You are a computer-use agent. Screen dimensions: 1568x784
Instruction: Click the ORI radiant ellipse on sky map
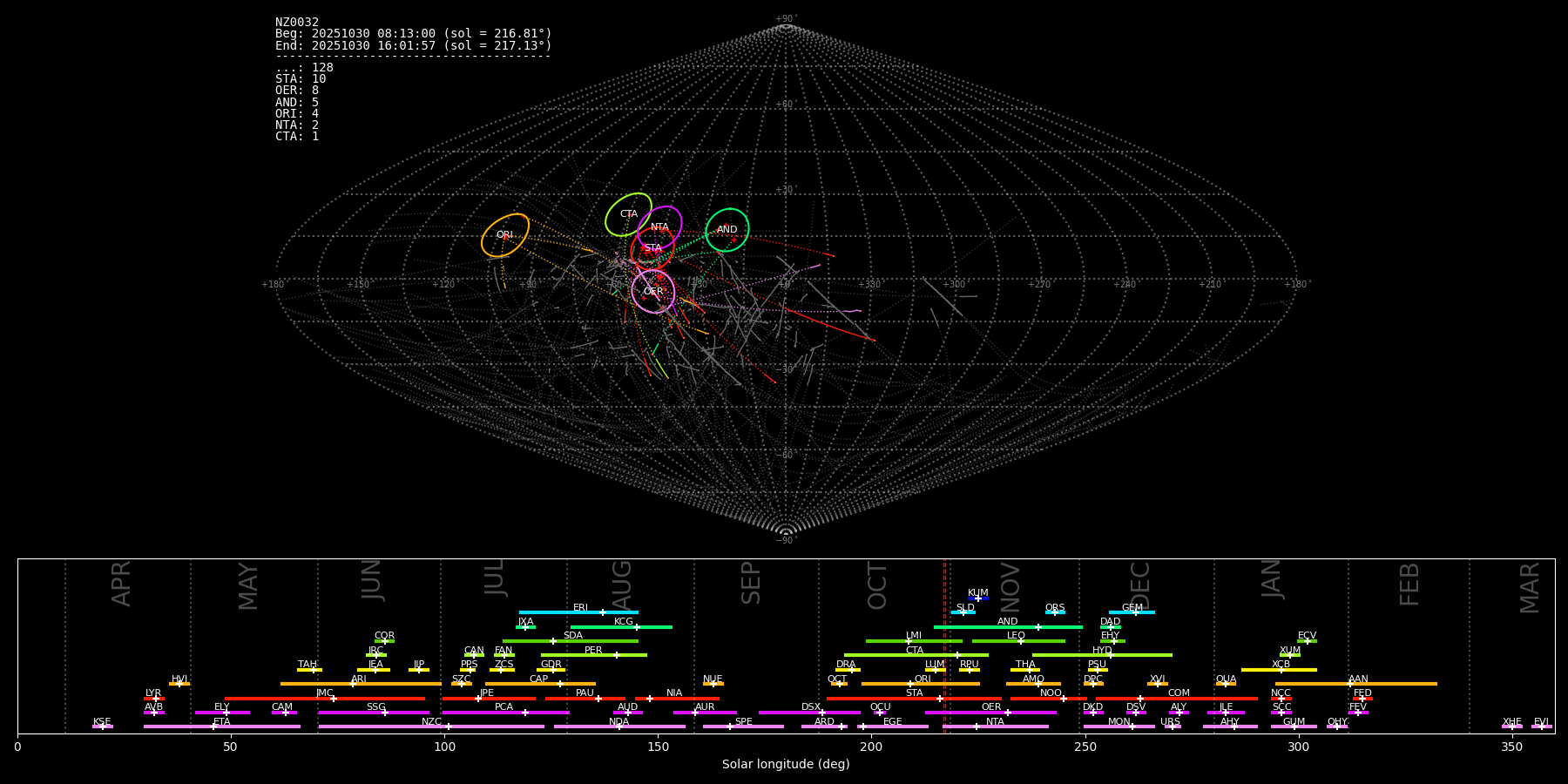point(505,235)
